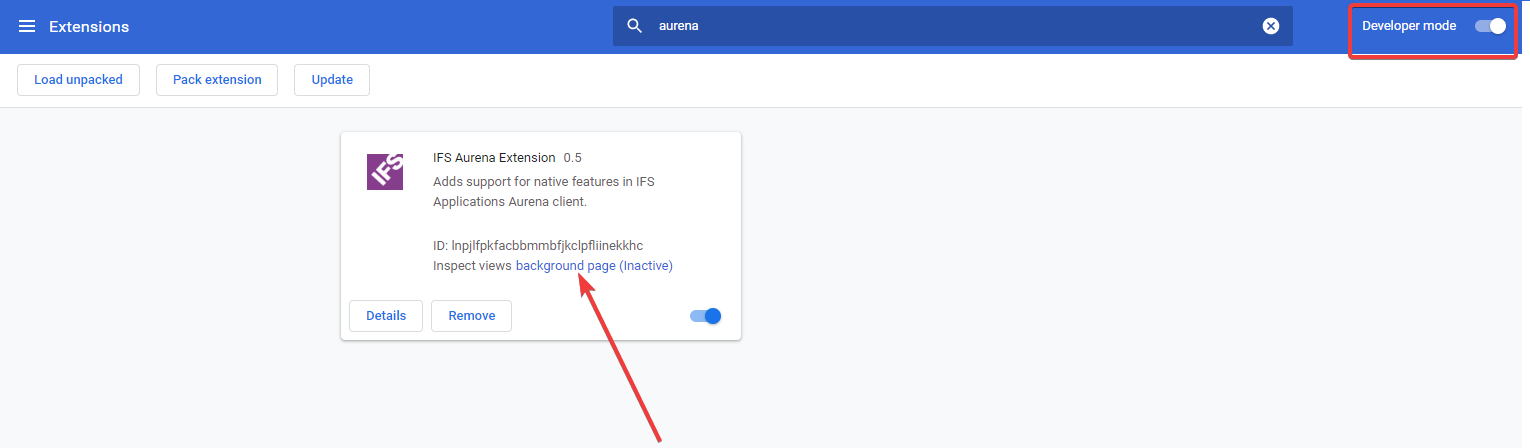The image size is (1530, 448).
Task: Click the magnifying glass search icon
Action: tap(634, 26)
